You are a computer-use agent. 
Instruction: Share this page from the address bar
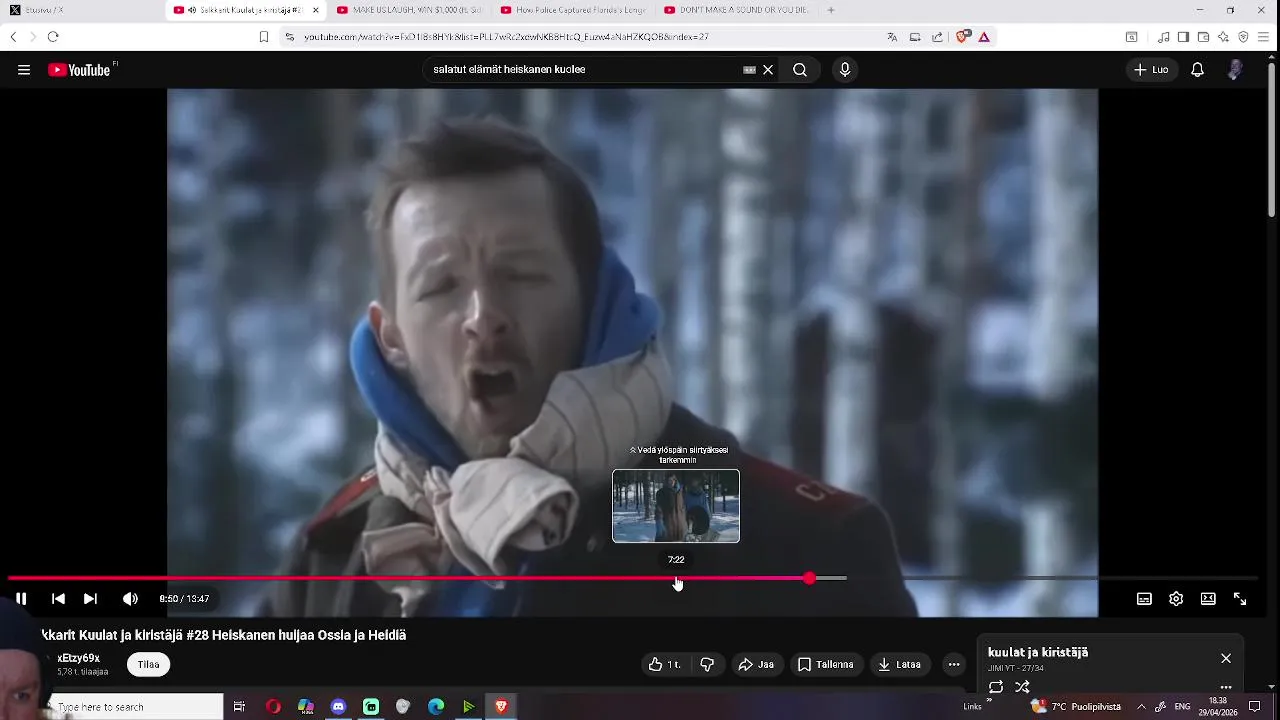coord(937,37)
